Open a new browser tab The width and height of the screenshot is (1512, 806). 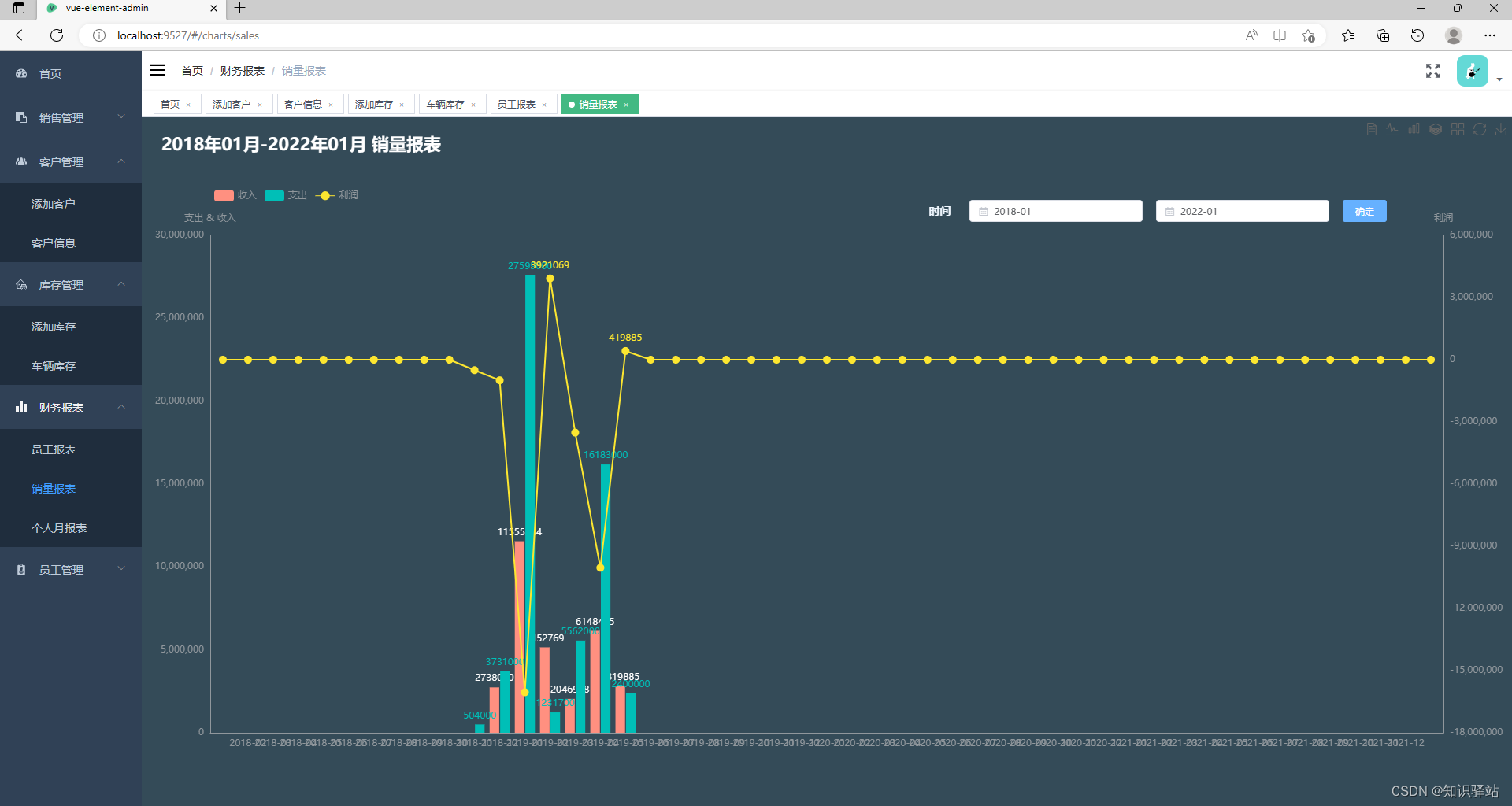coord(240,8)
